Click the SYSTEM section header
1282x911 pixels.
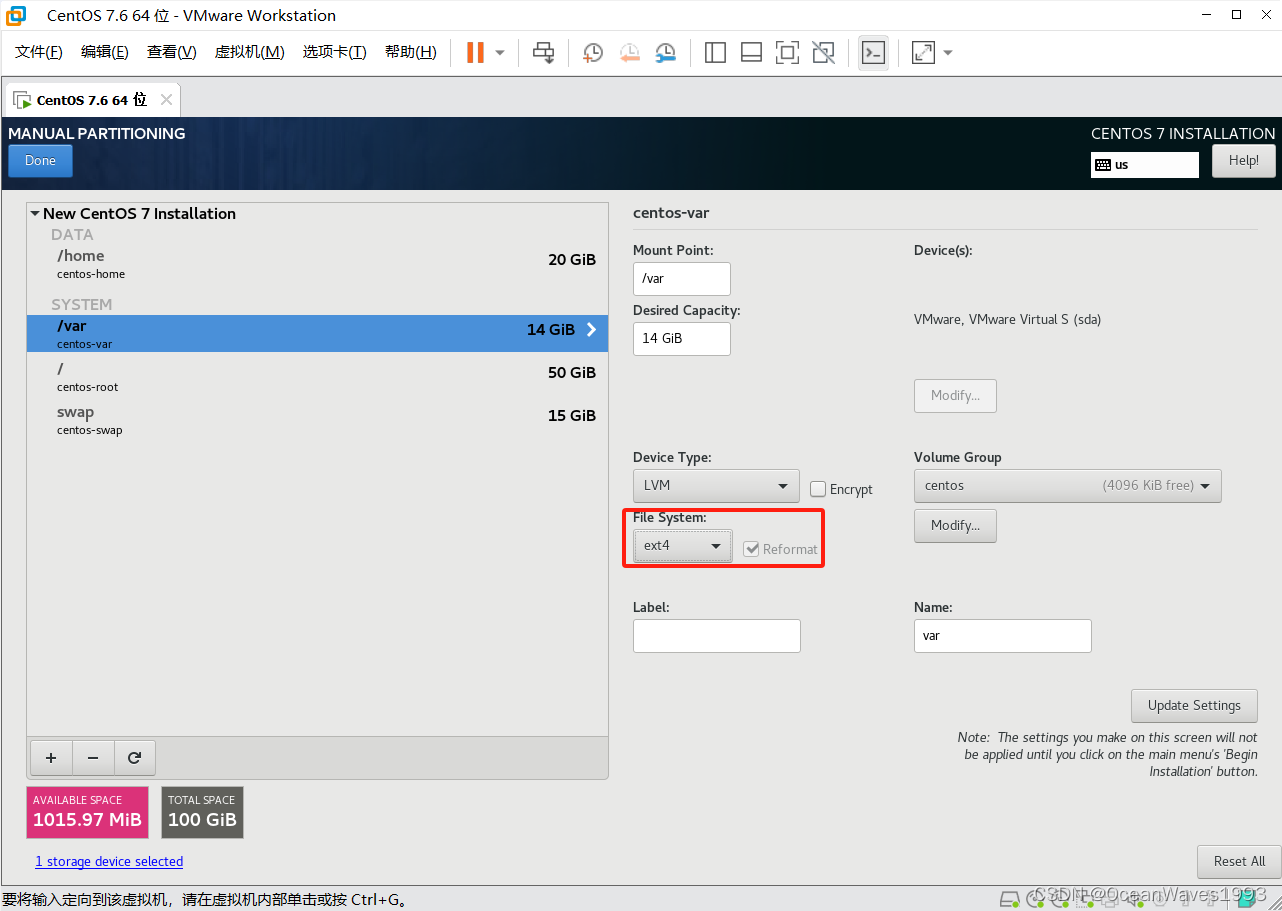tap(82, 305)
